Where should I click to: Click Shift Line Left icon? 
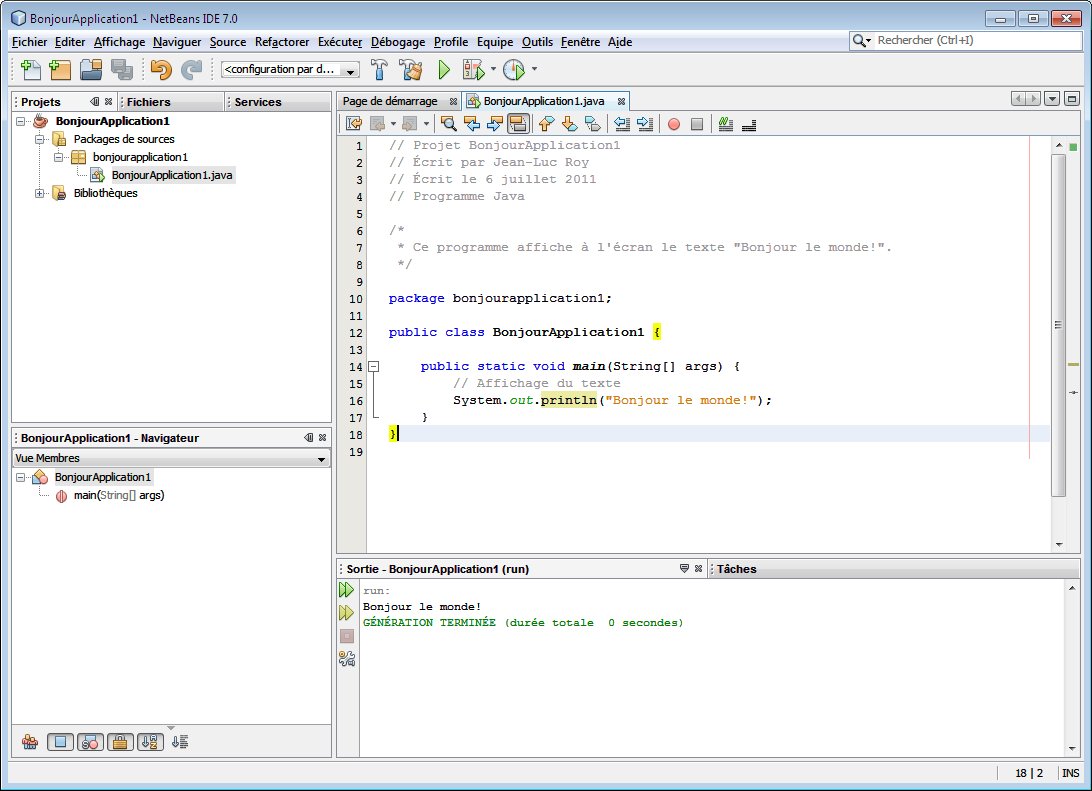(x=622, y=124)
